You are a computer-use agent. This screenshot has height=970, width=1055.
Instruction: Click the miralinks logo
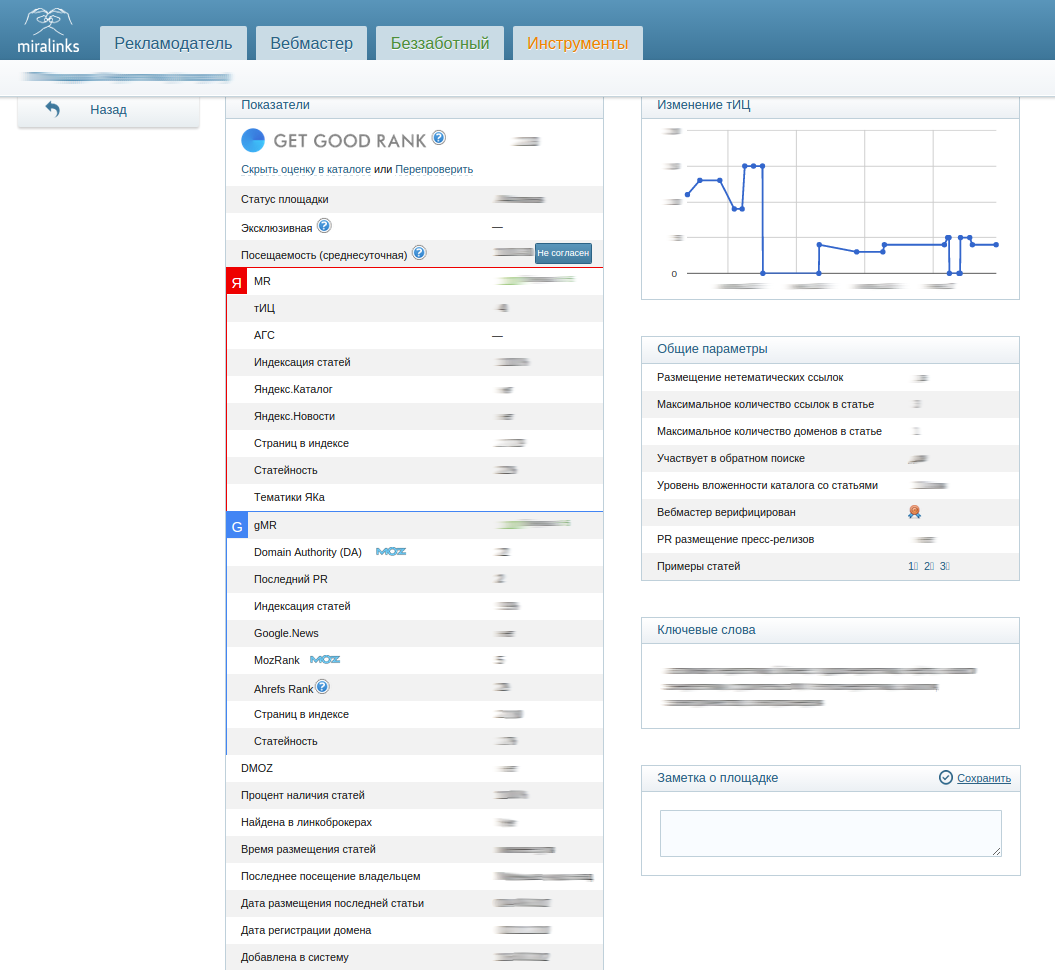coord(48,31)
